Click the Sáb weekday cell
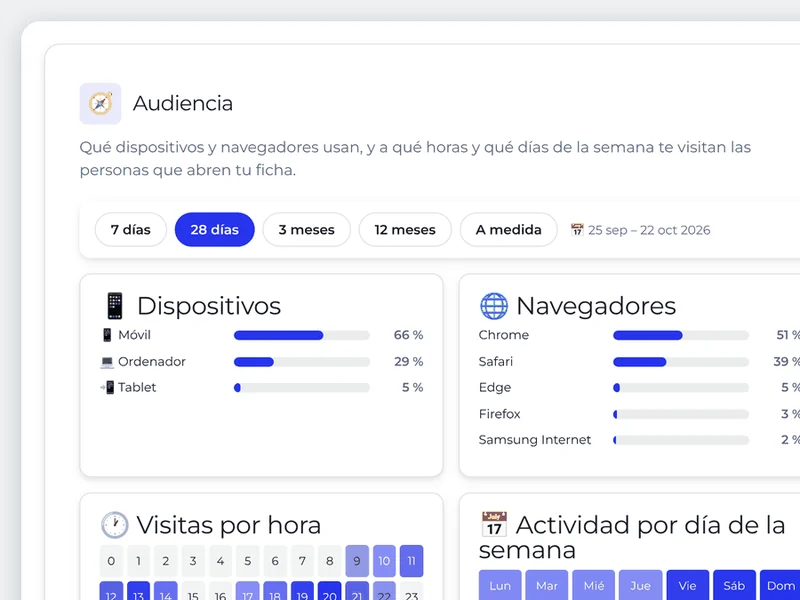Screen dimensions: 800x600 734,585
